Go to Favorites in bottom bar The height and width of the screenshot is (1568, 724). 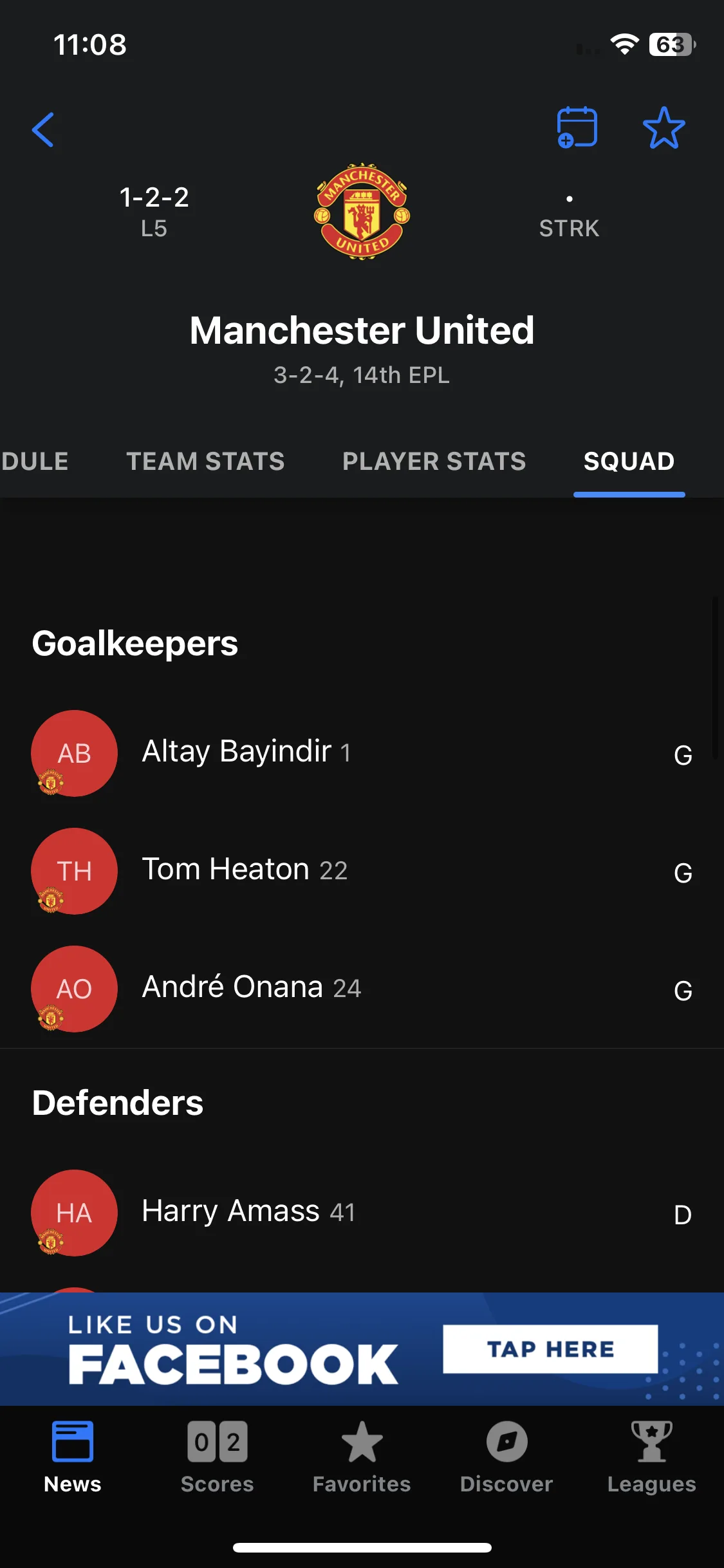362,1457
